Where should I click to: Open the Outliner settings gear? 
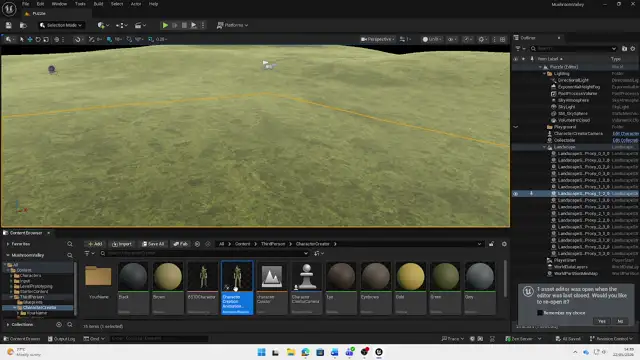pyautogui.click(x=633, y=49)
